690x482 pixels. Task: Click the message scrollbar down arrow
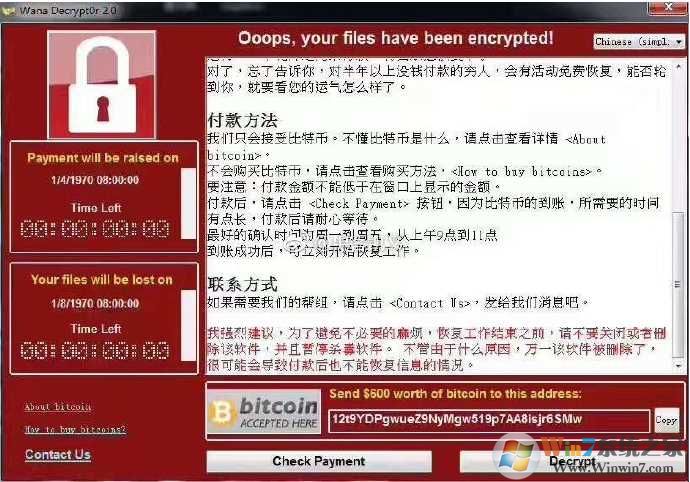678,366
